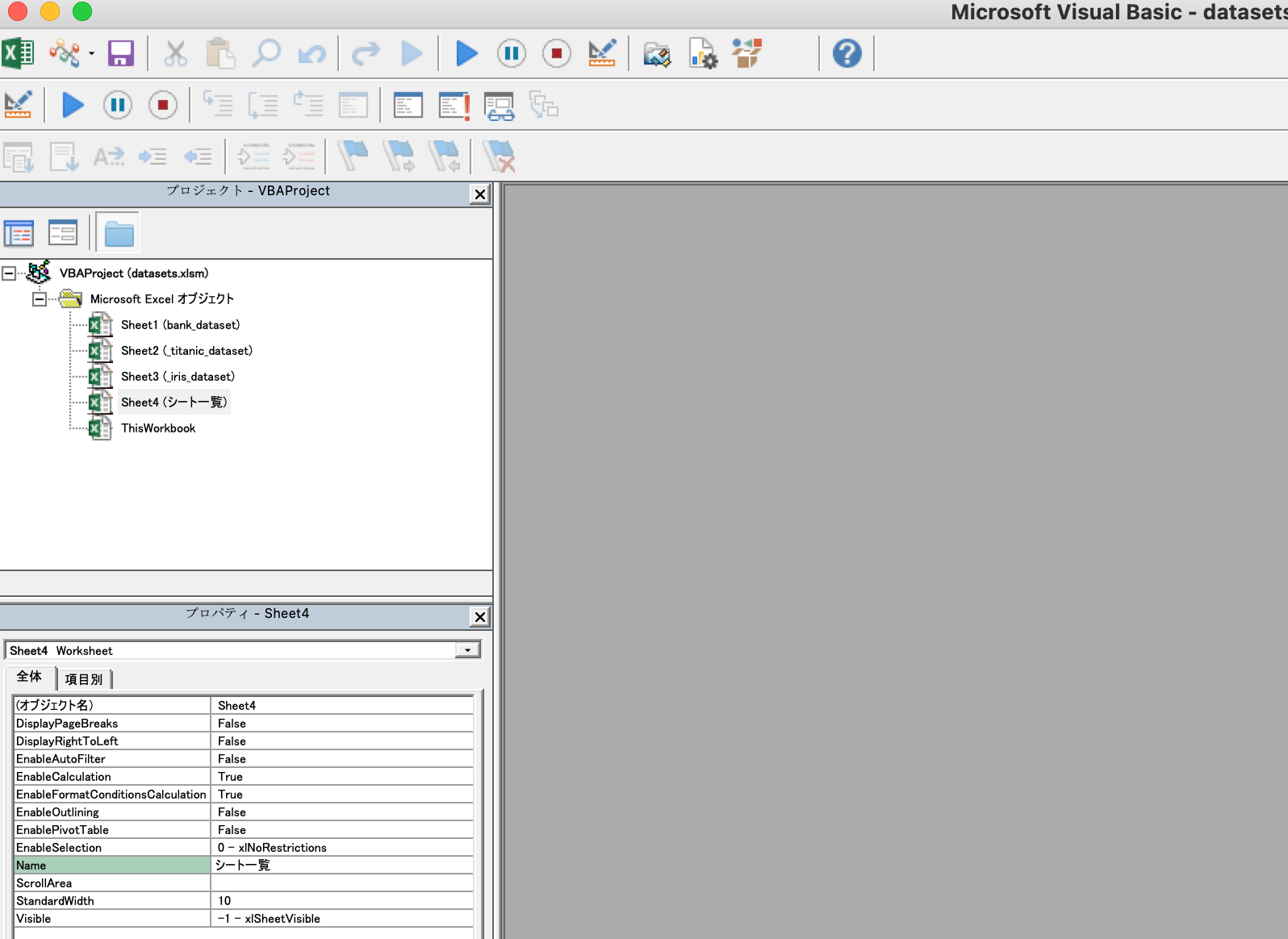Click the List Constants icon
Screen dimensions: 1288x939
pyautogui.click(x=64, y=156)
